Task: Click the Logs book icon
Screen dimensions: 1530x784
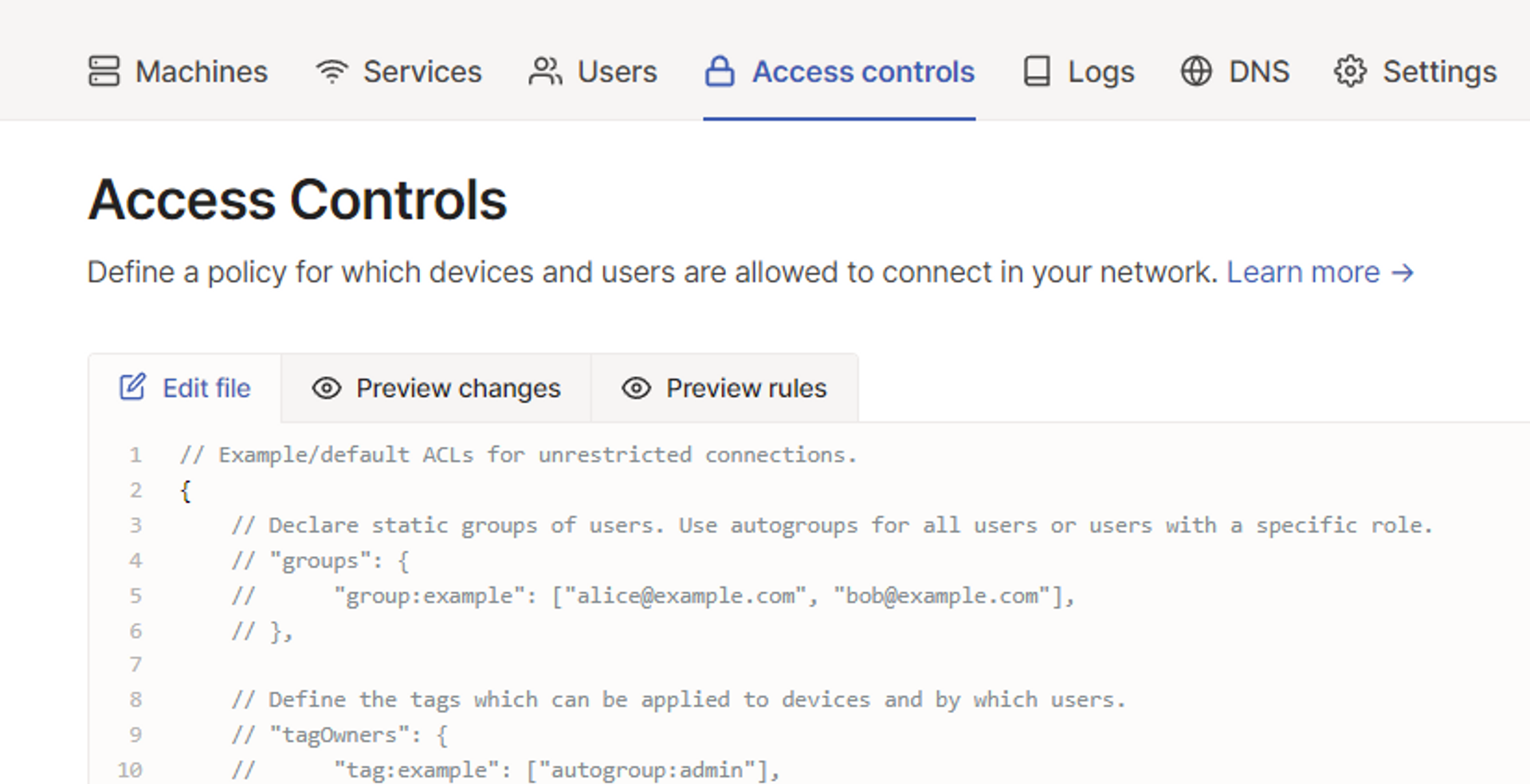Action: [x=1037, y=71]
